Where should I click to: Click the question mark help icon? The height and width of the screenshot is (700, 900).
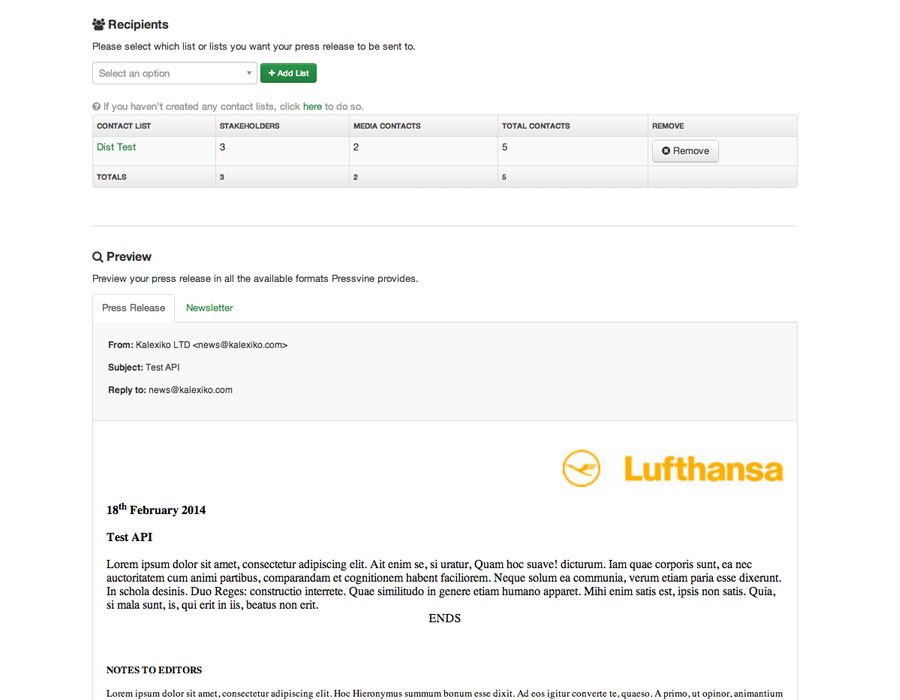[96, 106]
